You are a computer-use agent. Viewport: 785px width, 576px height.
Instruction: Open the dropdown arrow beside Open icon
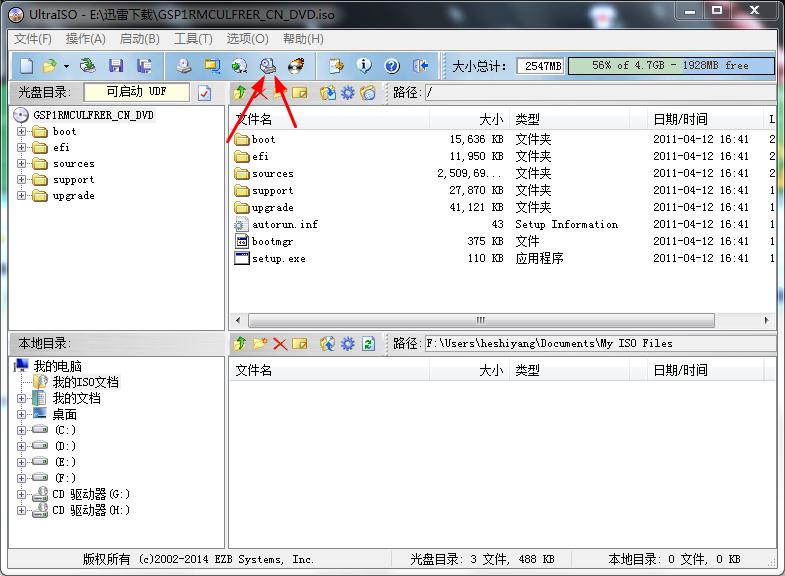click(66, 66)
